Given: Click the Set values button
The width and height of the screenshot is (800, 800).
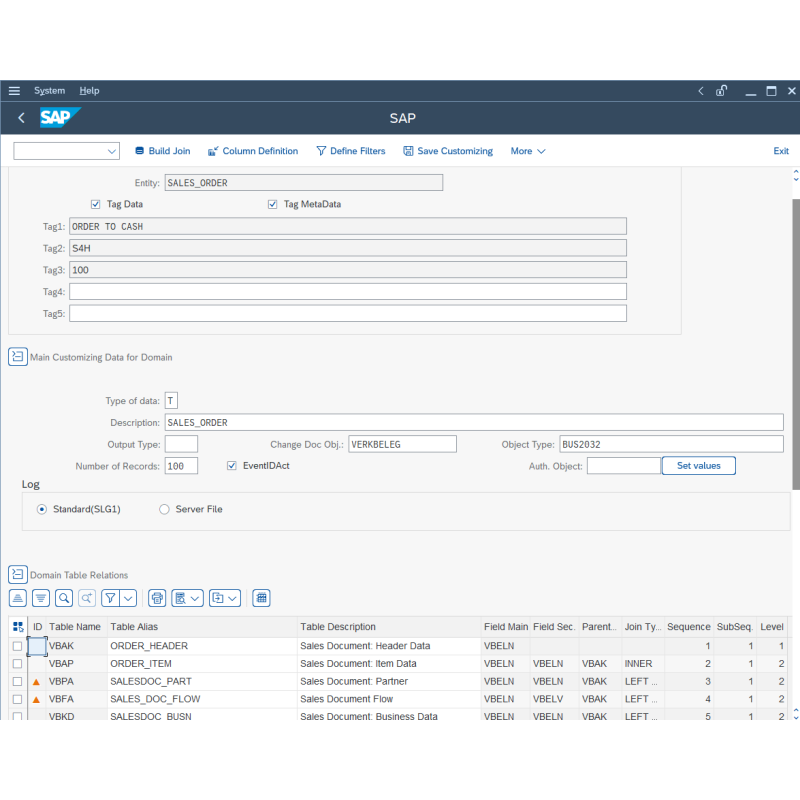Looking at the screenshot, I should point(698,465).
